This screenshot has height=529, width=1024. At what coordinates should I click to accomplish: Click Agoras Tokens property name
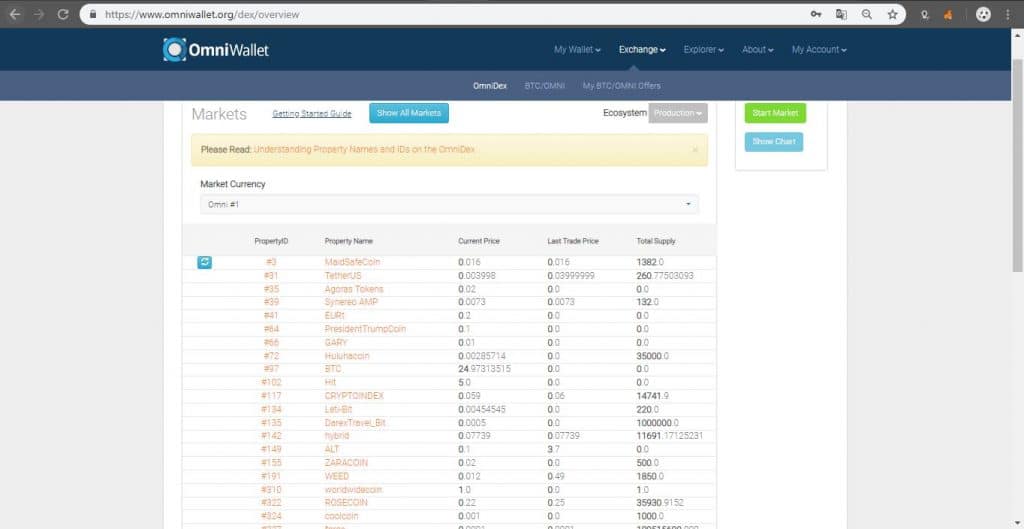pyautogui.click(x=354, y=289)
